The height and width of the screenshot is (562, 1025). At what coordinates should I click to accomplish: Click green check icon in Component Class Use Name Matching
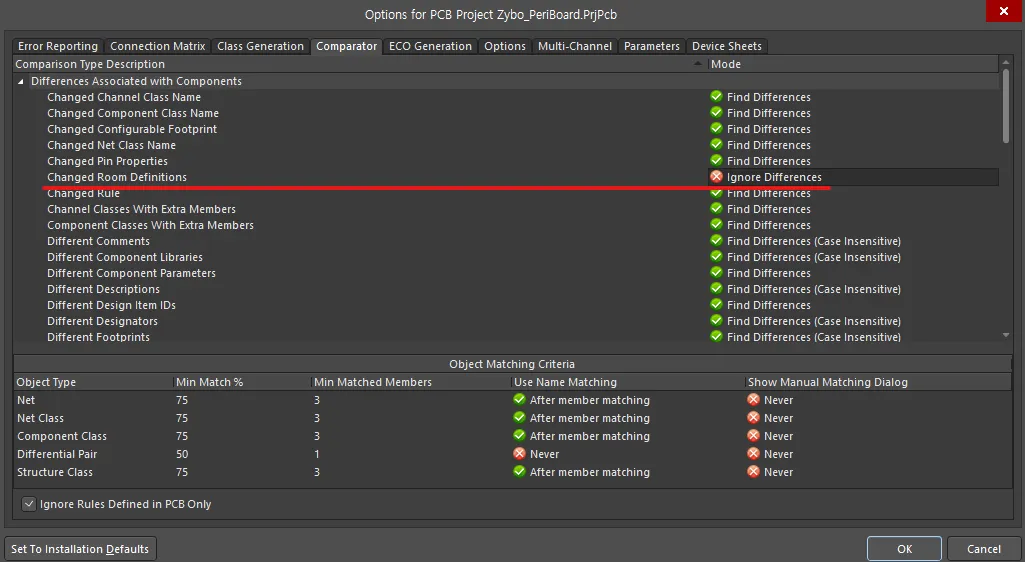pyautogui.click(x=520, y=435)
